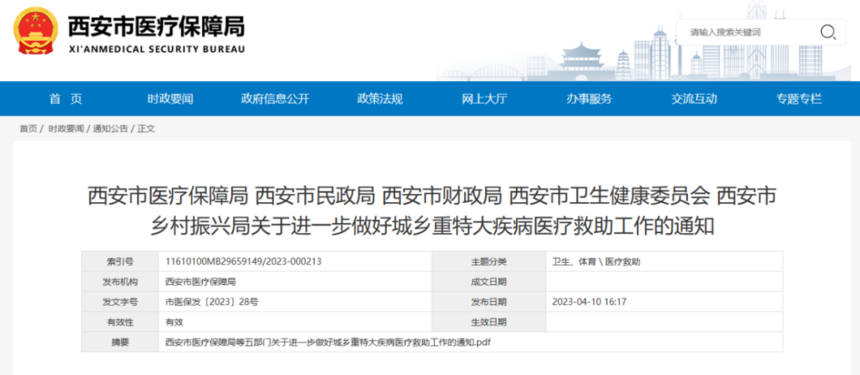
Task: Open the 交流互动 navigation item
Action: [x=694, y=99]
